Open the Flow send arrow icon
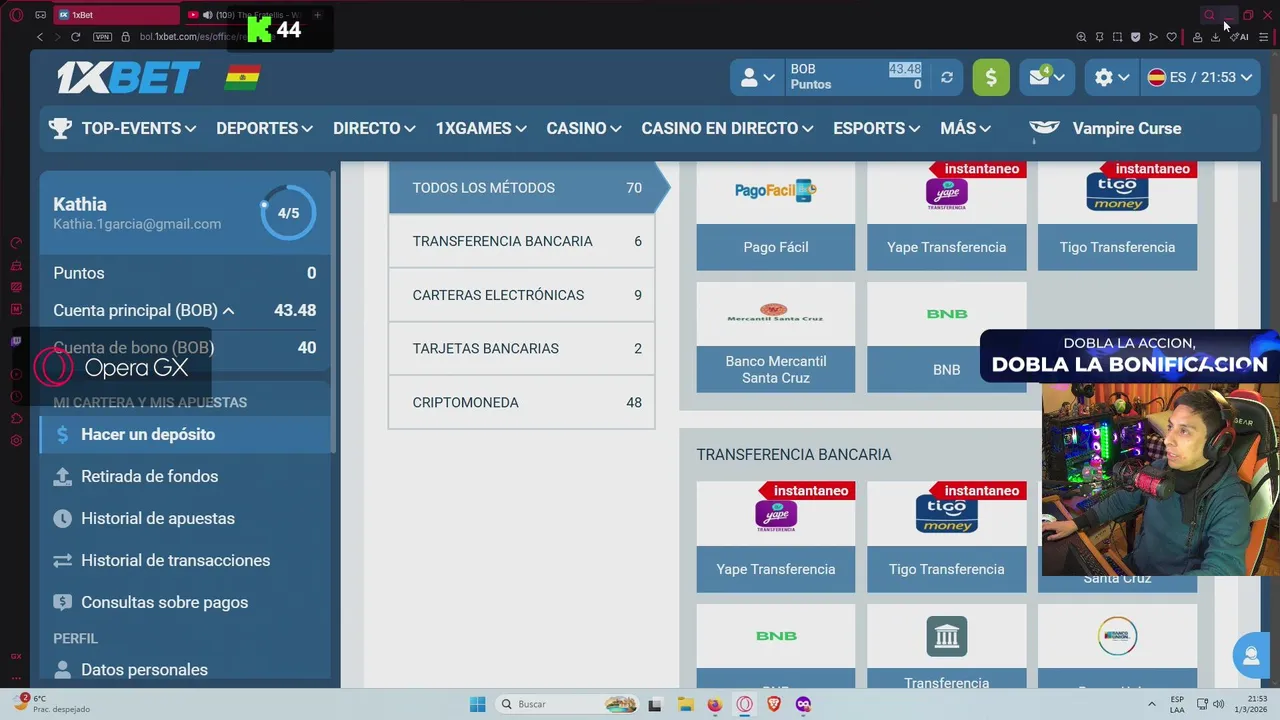The height and width of the screenshot is (720, 1280). 1153,37
